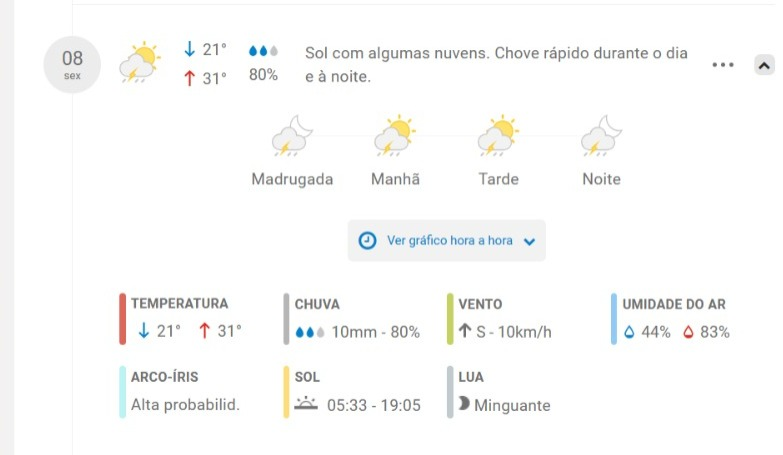This screenshot has height=455, width=783.
Task: Click the 80% rain probability at top
Action: 263,75
